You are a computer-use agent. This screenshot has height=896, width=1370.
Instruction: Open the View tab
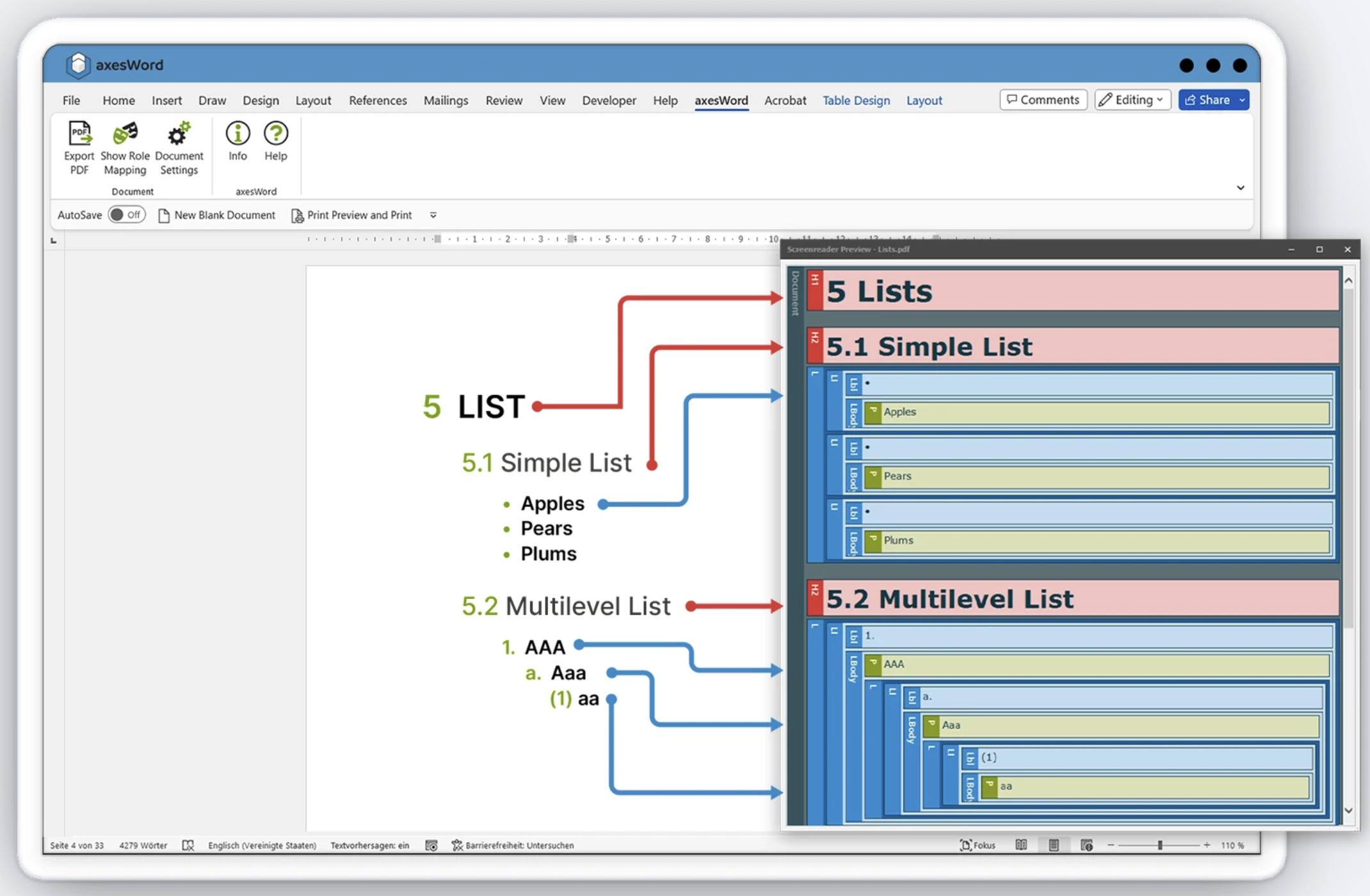point(552,100)
